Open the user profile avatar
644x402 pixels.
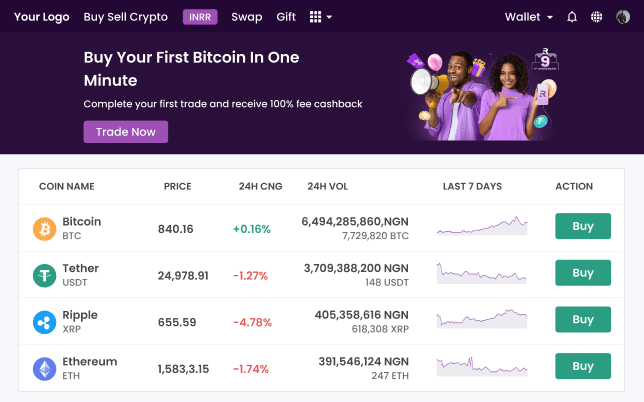click(x=623, y=17)
